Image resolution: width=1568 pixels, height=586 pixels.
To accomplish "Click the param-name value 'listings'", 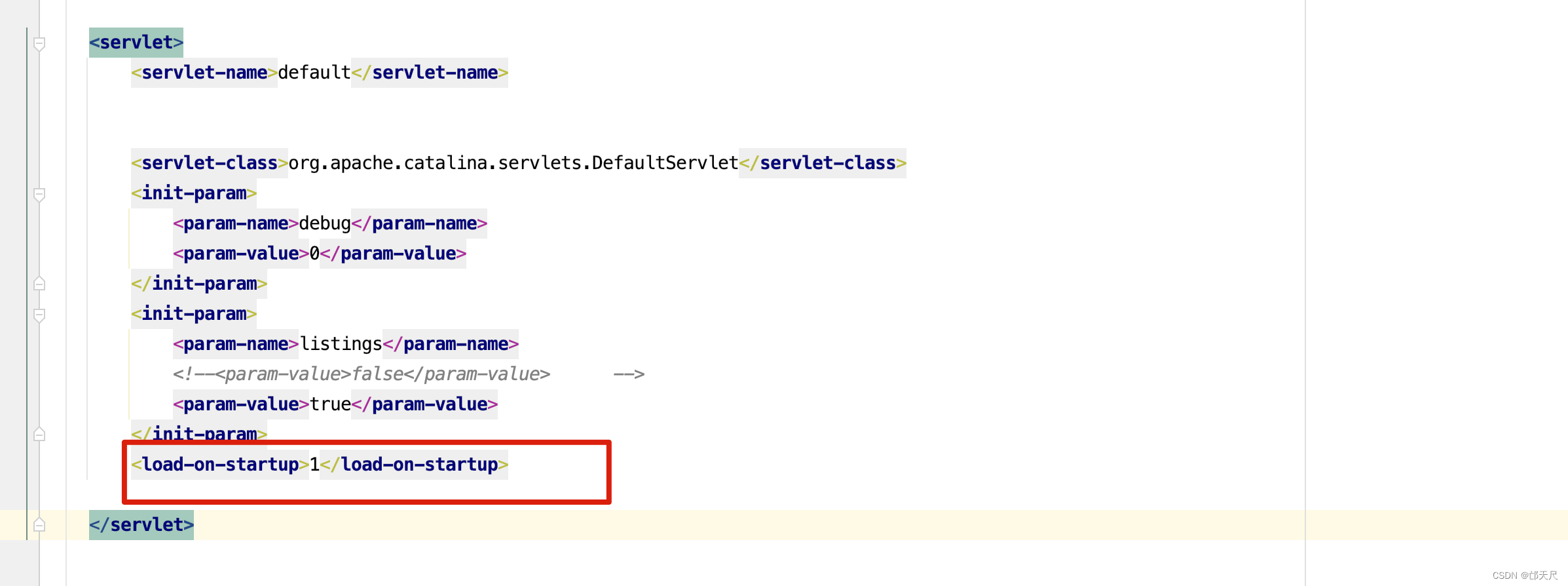I will pyautogui.click(x=341, y=344).
